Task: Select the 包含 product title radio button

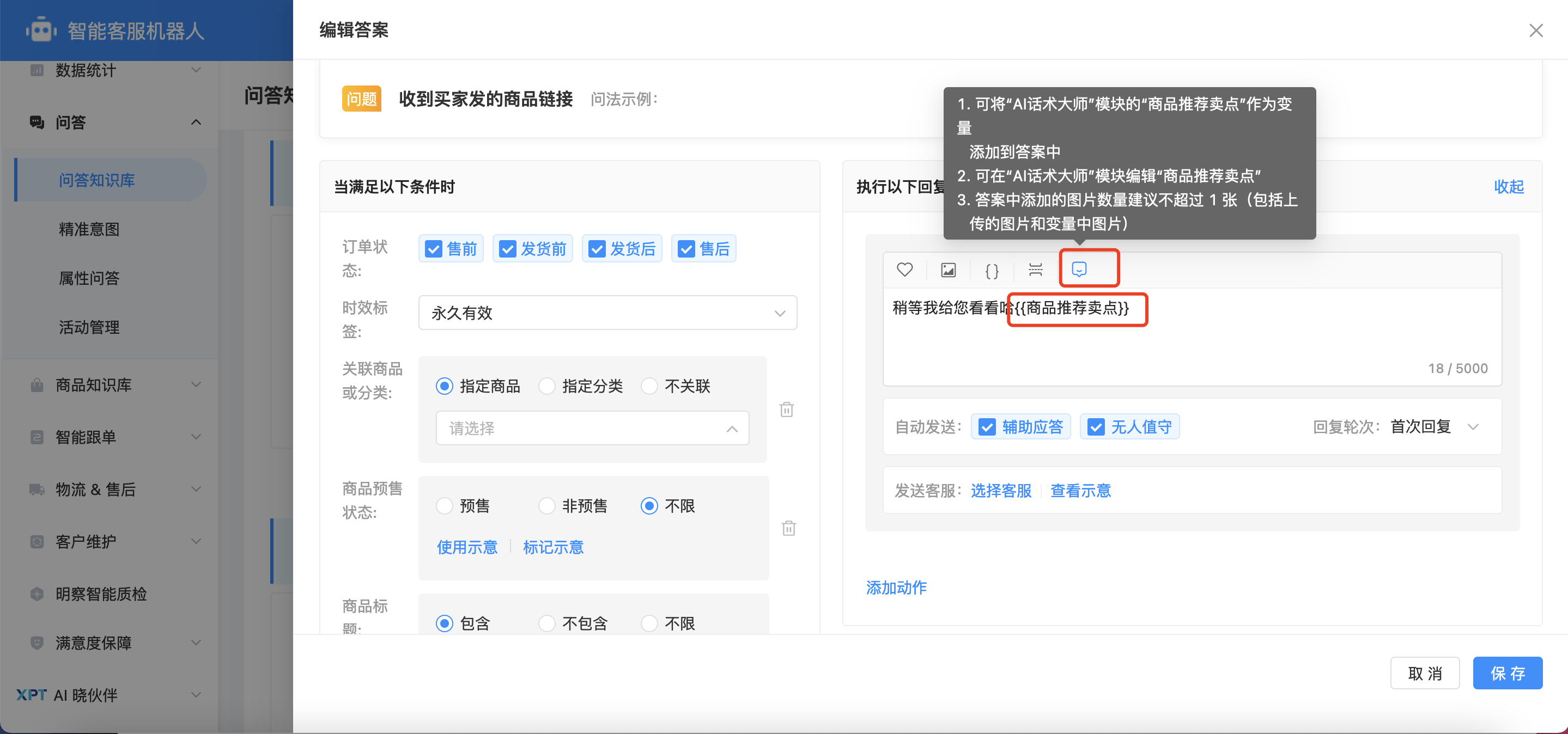Action: (445, 623)
